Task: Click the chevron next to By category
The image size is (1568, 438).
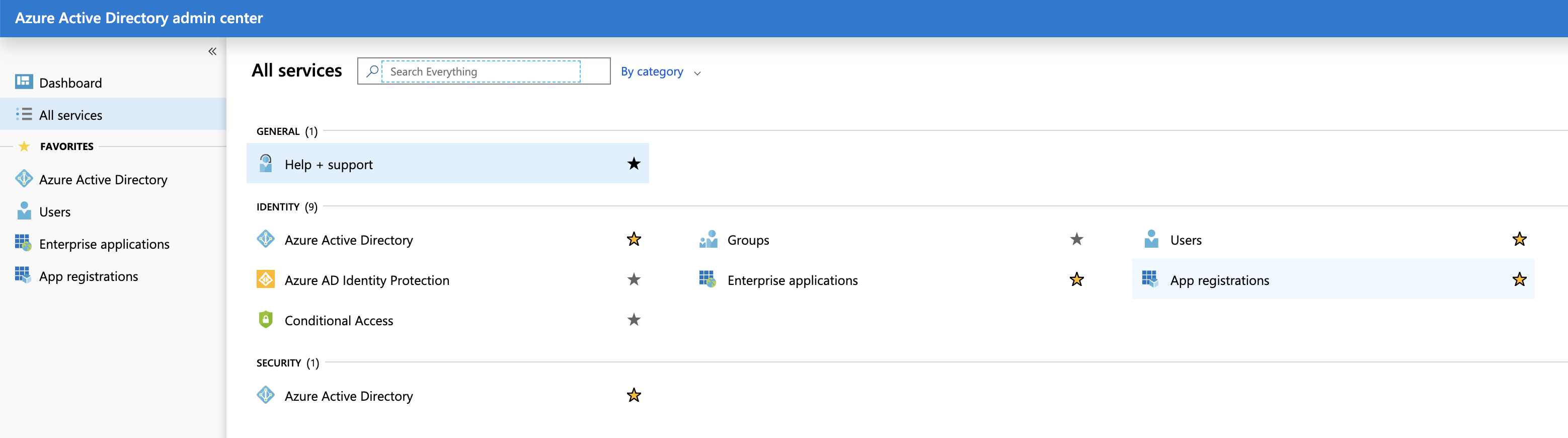Action: [x=697, y=73]
